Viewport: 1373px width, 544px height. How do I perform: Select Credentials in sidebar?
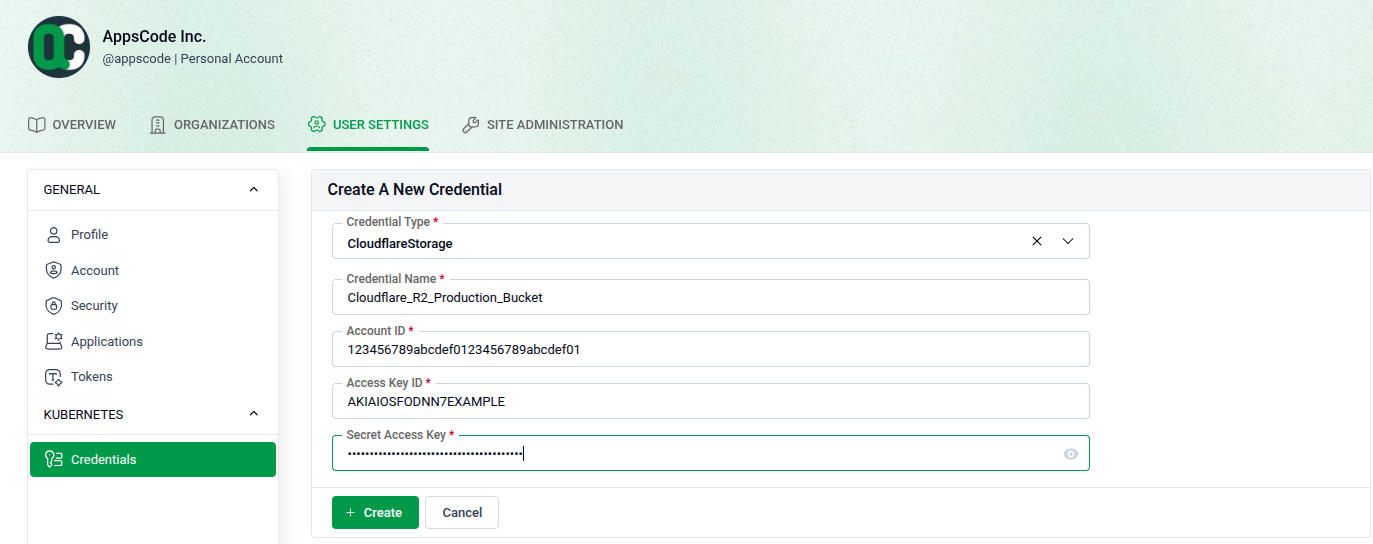pos(153,460)
